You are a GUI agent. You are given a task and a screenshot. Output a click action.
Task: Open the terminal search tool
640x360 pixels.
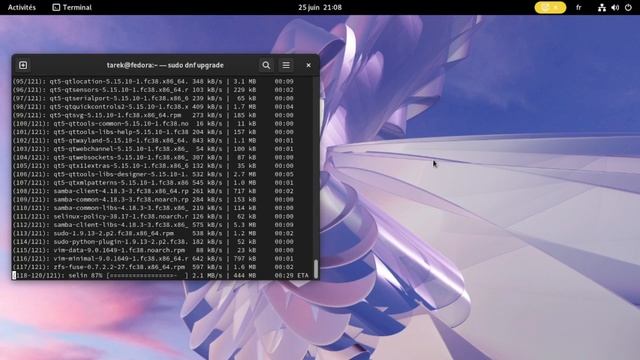point(266,65)
